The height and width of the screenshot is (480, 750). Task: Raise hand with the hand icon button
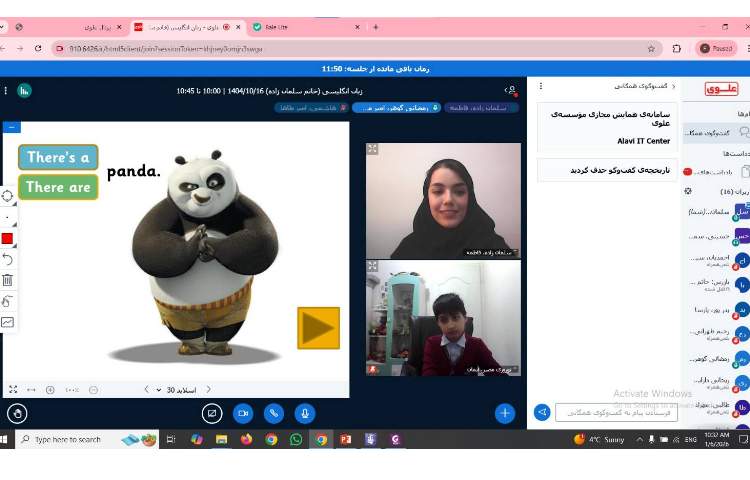[17, 414]
